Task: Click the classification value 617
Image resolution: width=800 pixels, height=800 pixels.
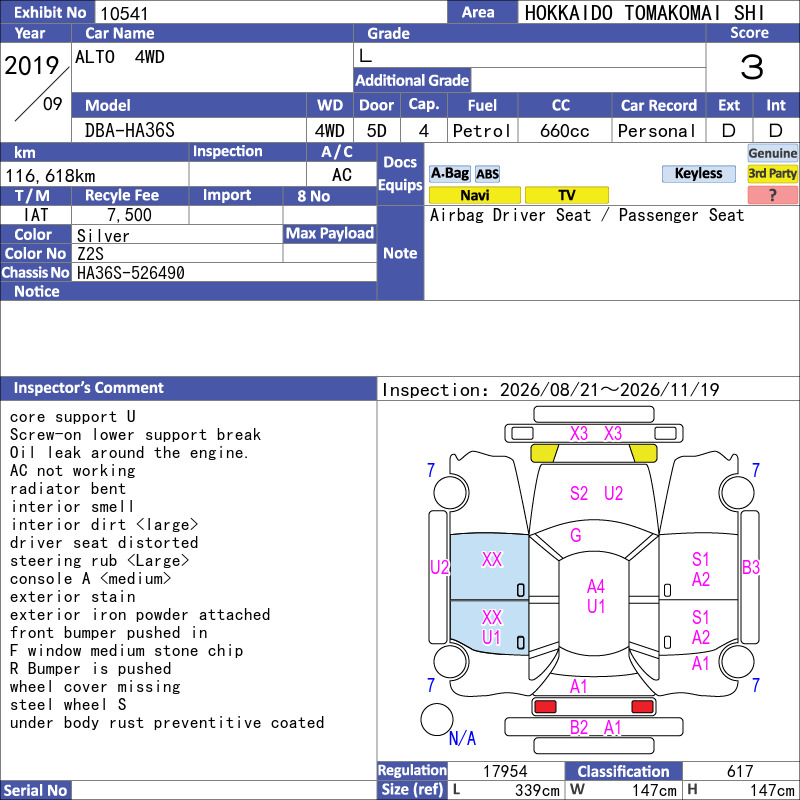Action: 740,771
